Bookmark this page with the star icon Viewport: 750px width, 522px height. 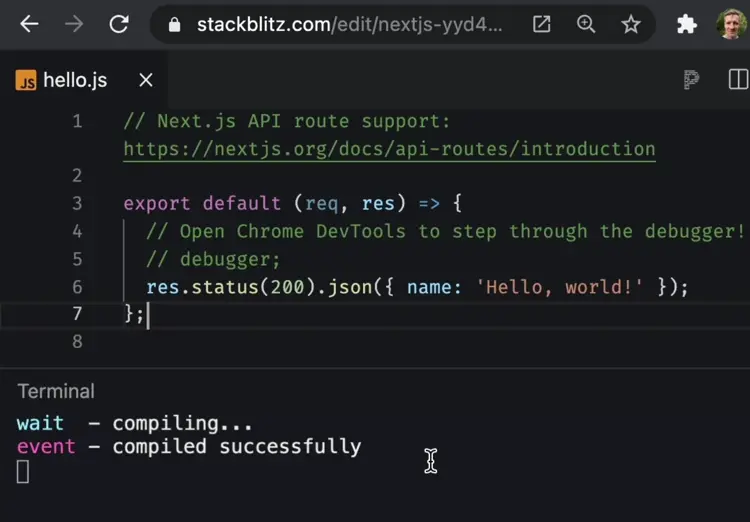[x=631, y=24]
